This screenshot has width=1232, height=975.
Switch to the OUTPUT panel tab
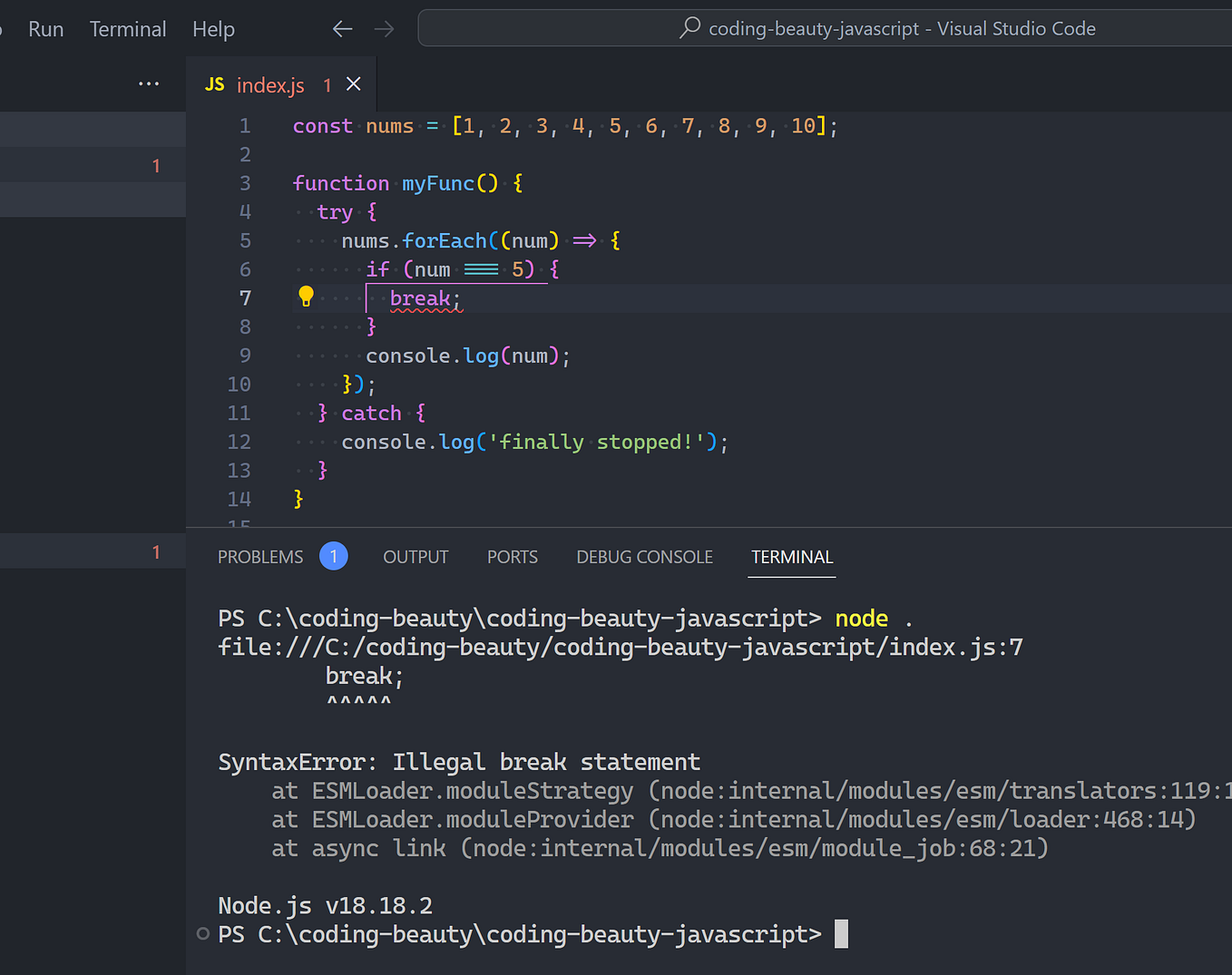pos(416,556)
